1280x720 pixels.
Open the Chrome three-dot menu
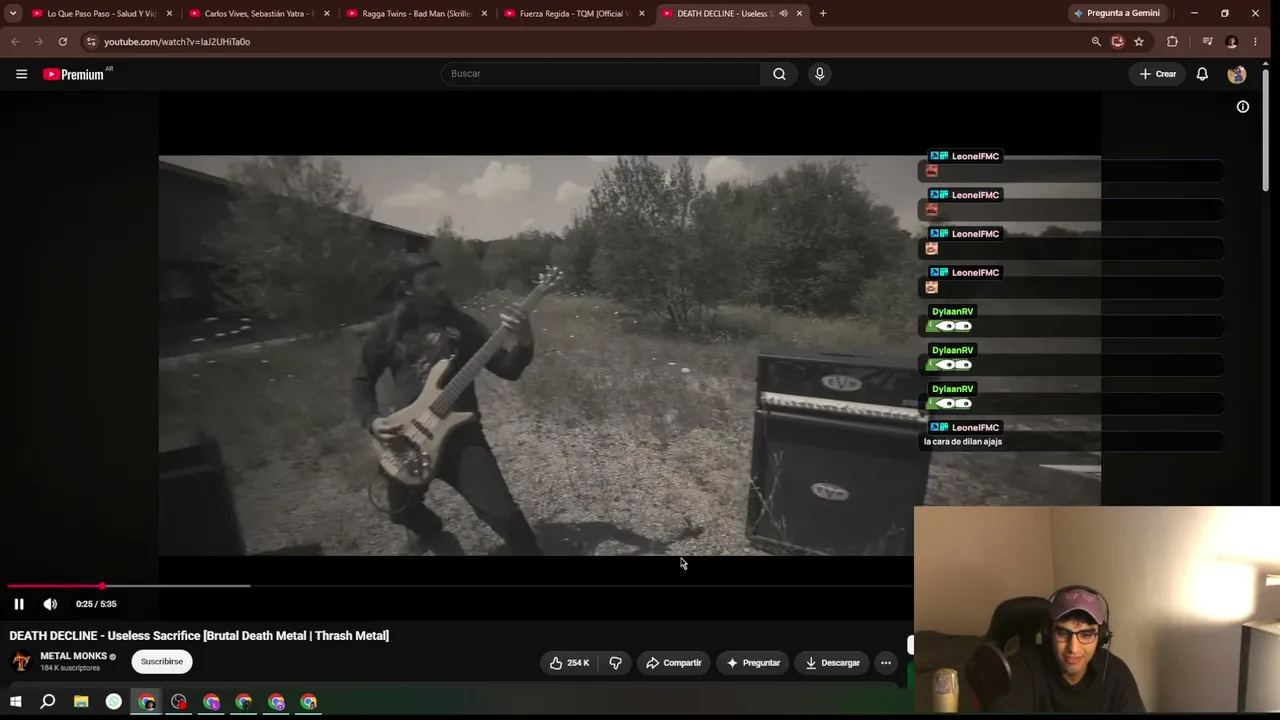point(1255,42)
